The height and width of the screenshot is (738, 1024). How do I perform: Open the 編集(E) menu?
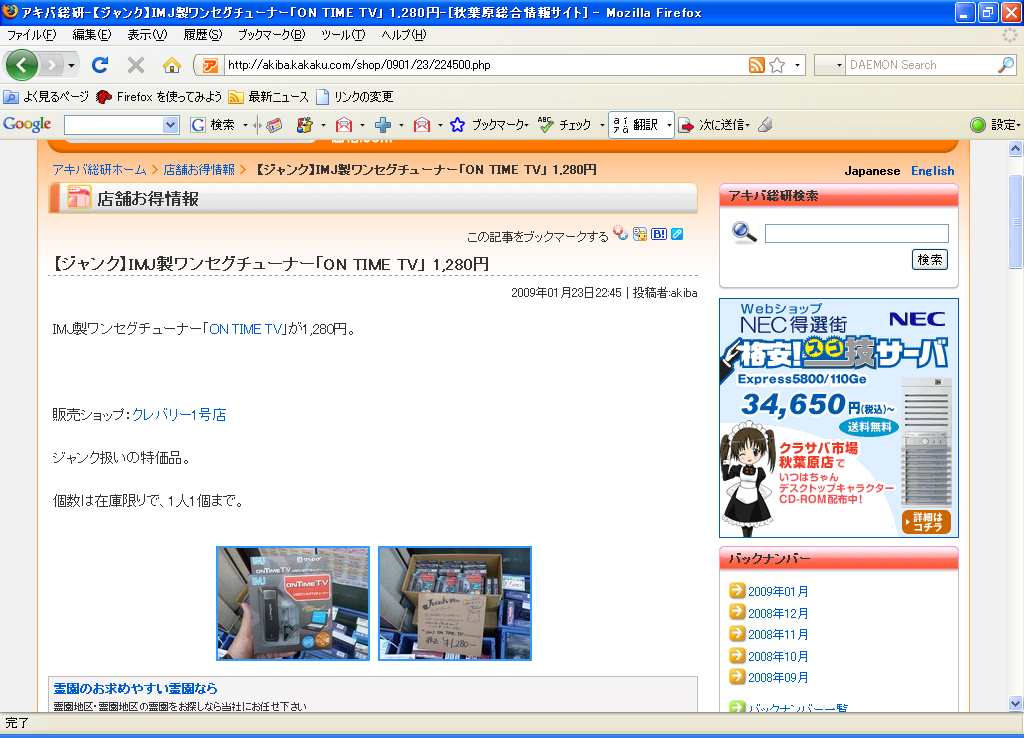point(91,35)
